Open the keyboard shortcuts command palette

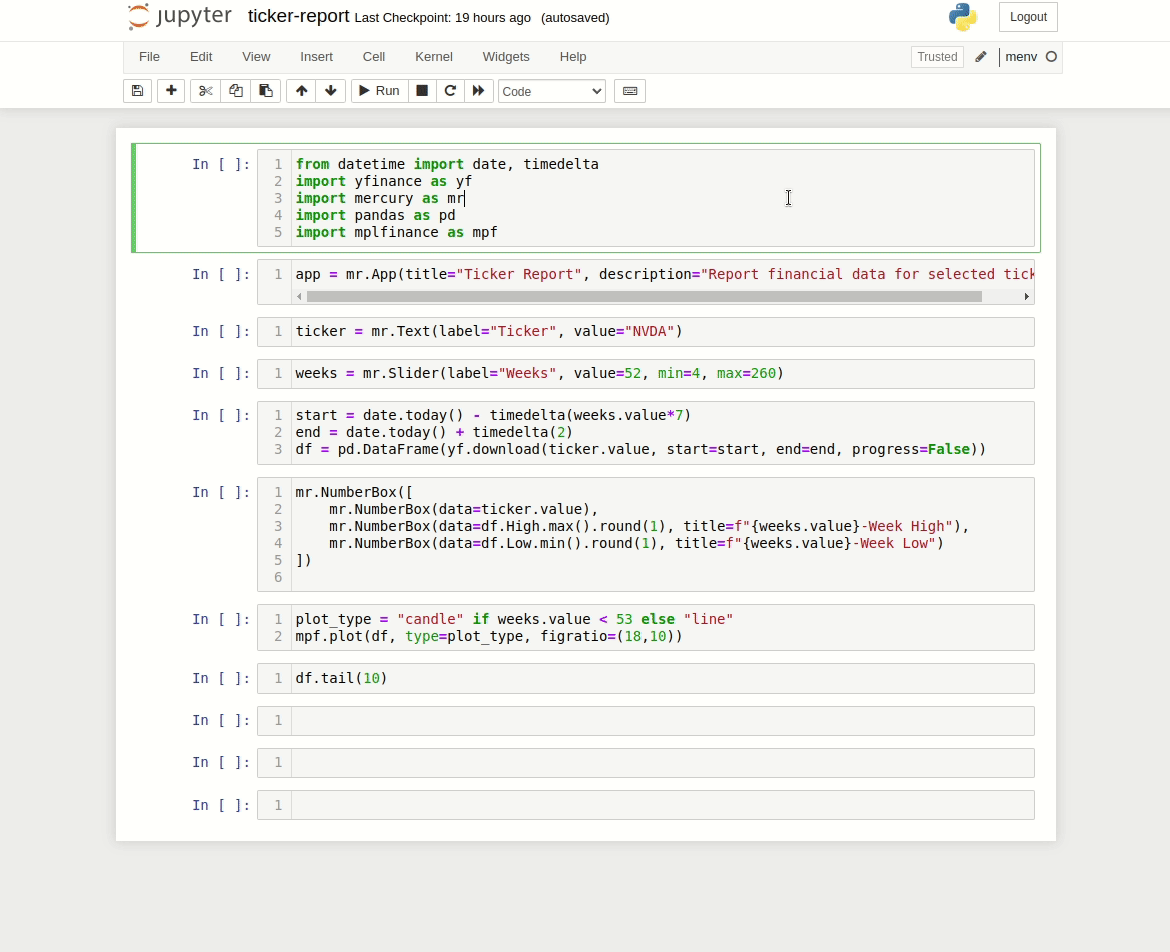click(630, 90)
